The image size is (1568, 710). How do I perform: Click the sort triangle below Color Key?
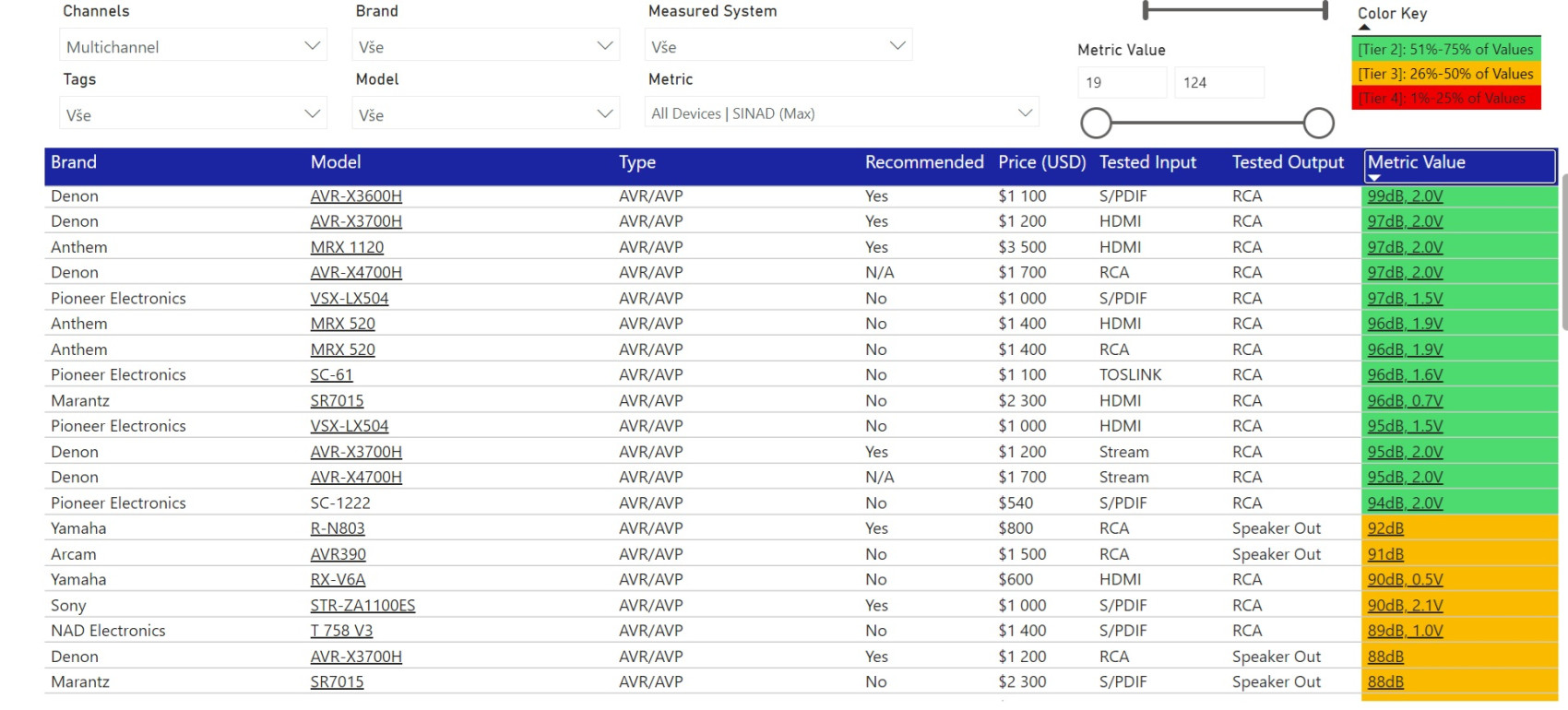coord(1364,28)
